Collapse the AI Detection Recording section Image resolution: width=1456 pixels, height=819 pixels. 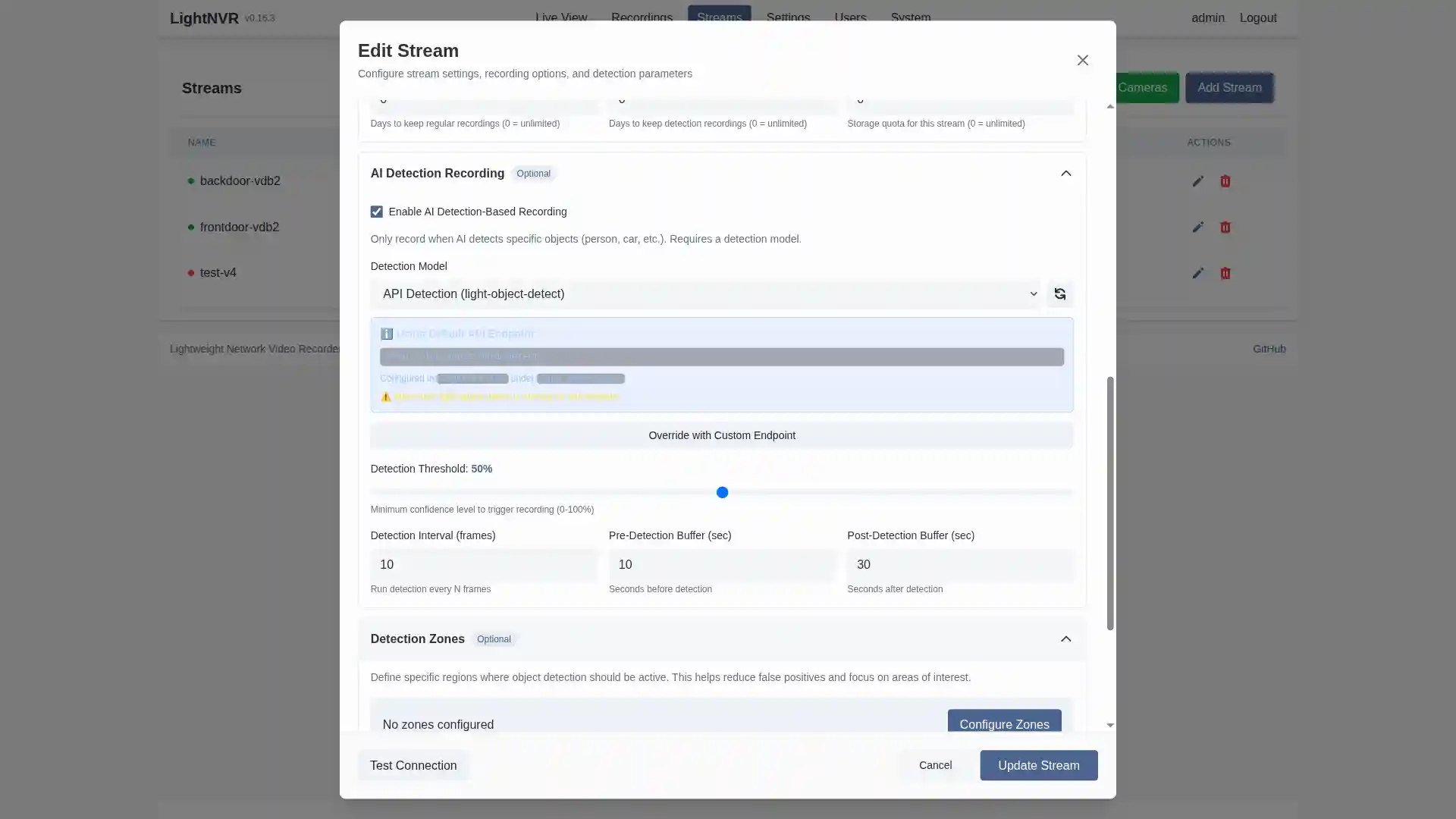coord(1065,174)
